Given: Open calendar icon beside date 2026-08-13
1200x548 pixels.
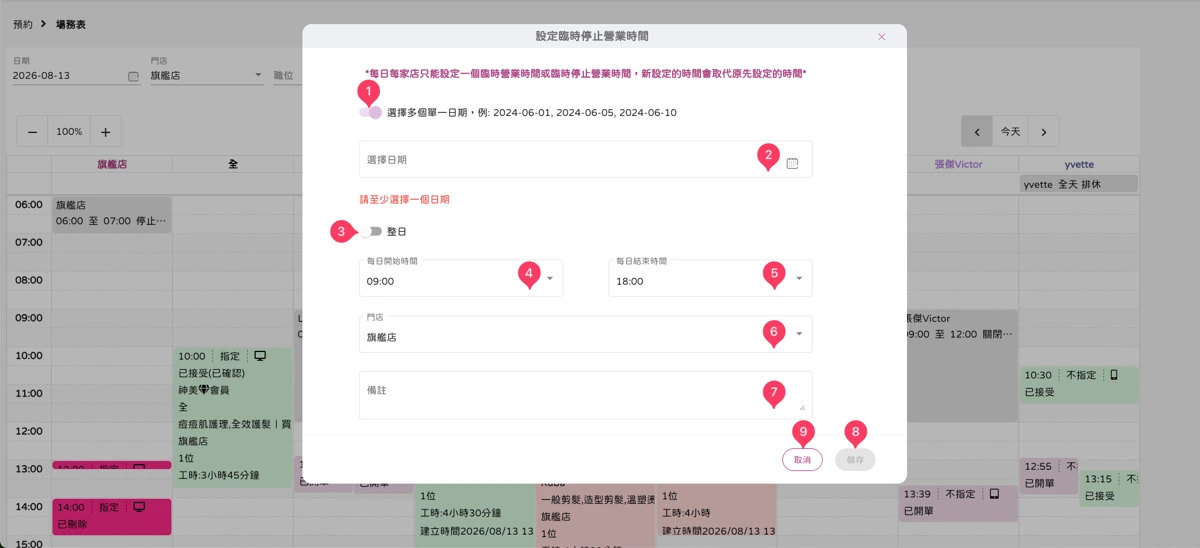Looking at the screenshot, I should point(133,76).
